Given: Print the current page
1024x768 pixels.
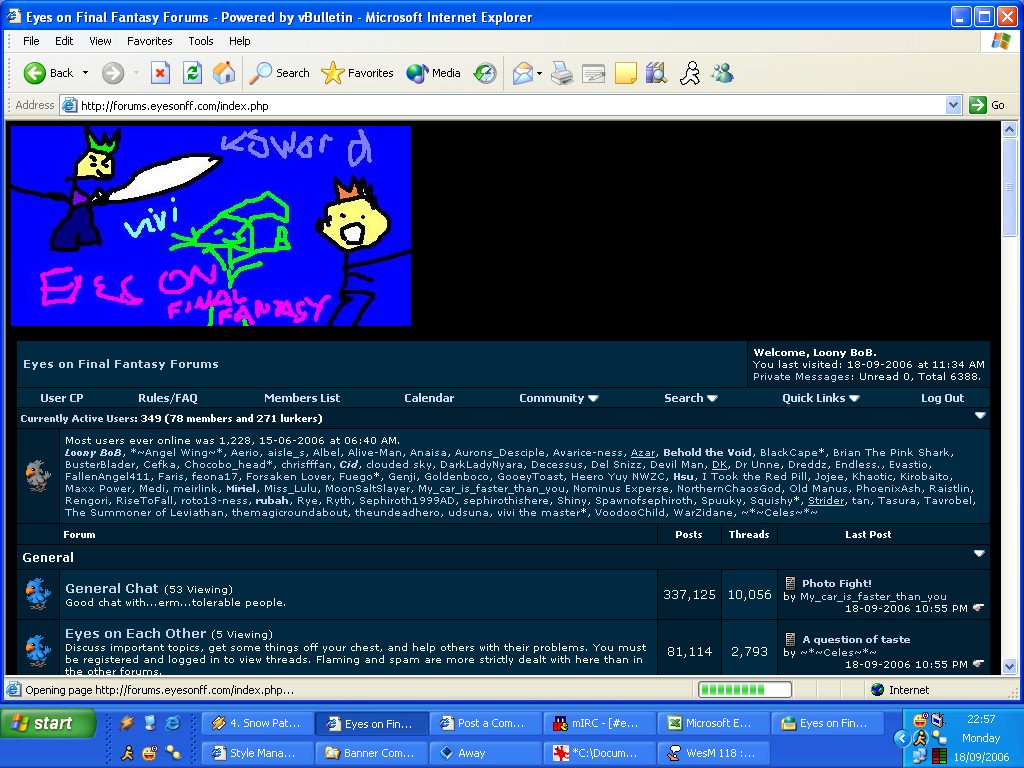Looking at the screenshot, I should [562, 73].
